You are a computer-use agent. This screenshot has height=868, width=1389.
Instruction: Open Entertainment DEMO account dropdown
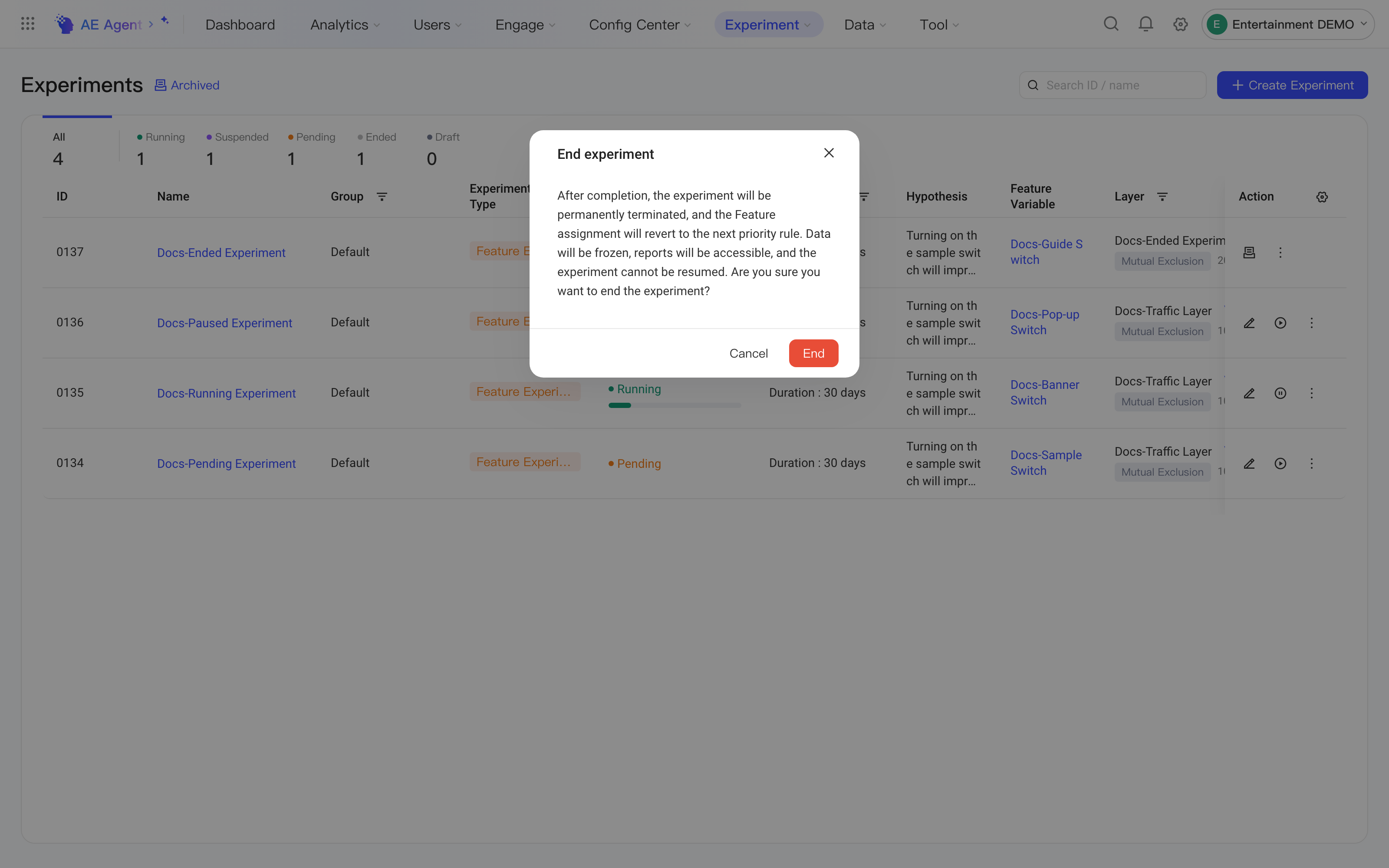(x=1287, y=24)
